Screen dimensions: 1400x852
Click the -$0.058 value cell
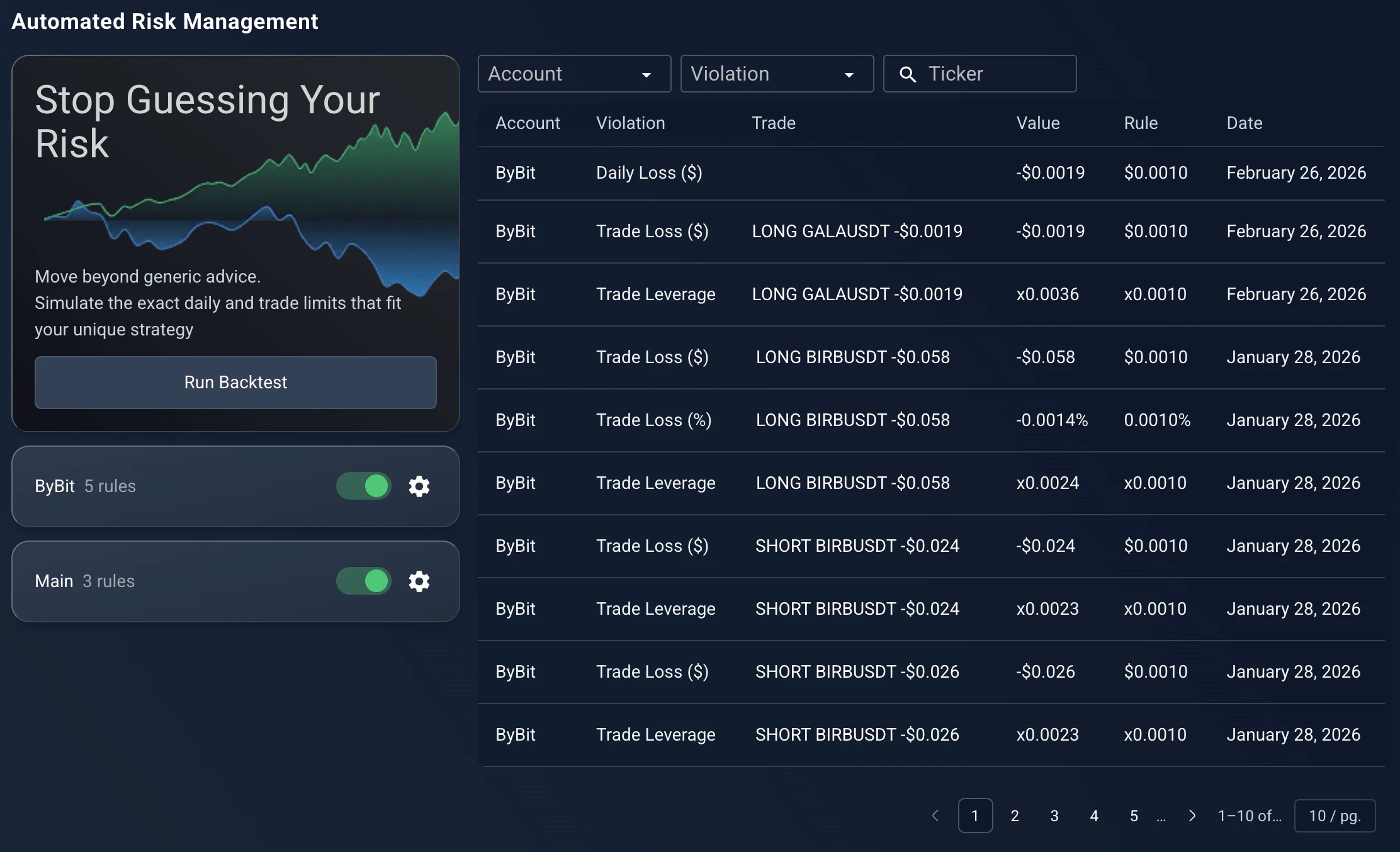coord(1046,357)
